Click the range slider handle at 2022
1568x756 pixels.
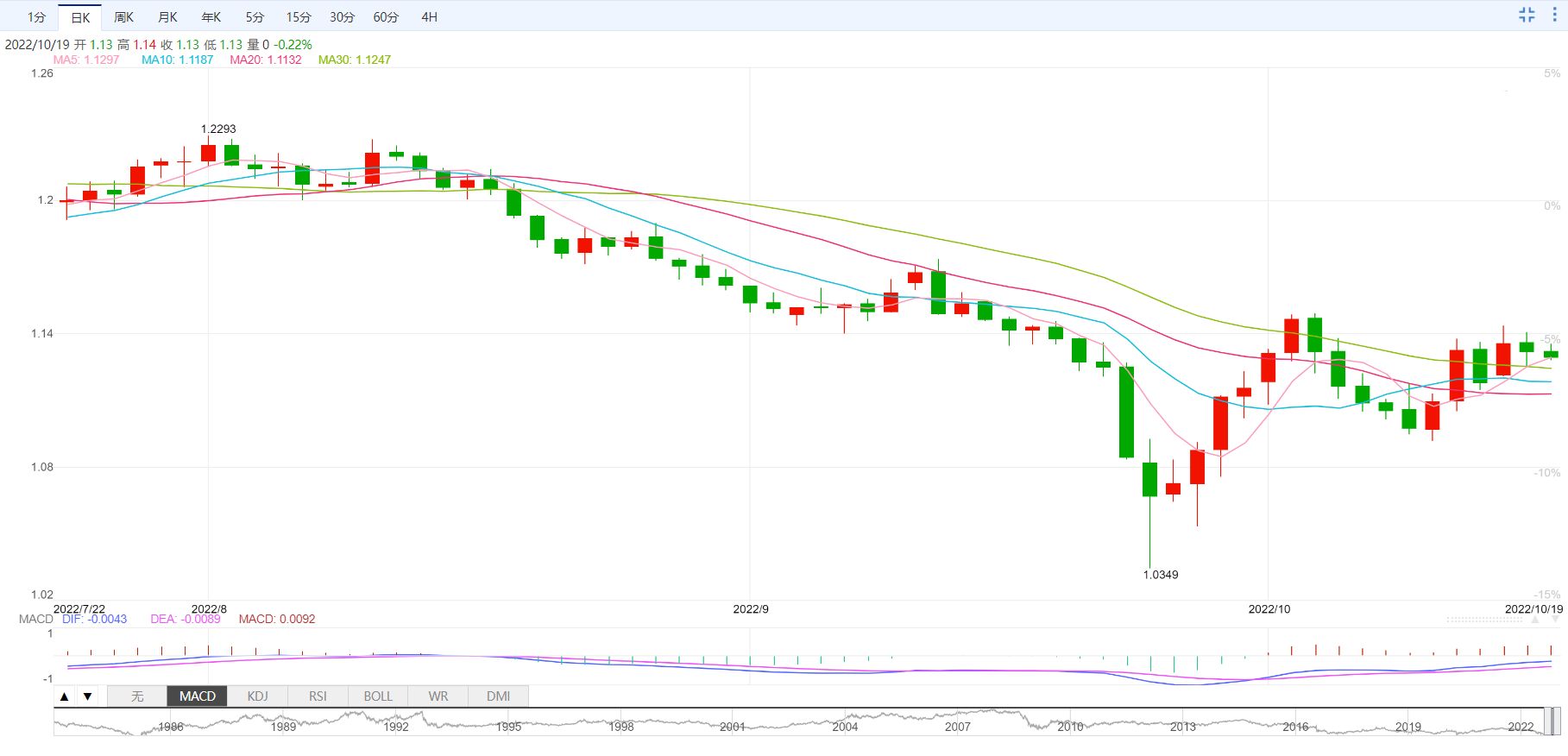1552,721
